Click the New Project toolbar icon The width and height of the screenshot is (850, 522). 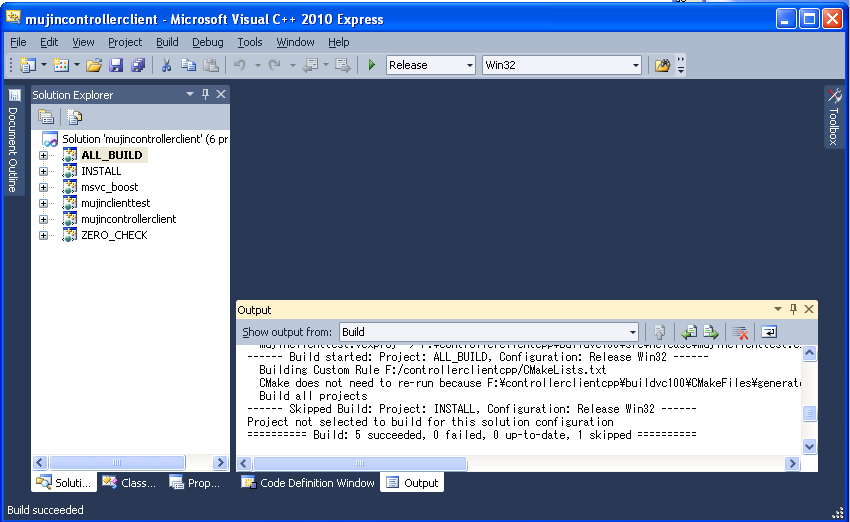tap(28, 65)
